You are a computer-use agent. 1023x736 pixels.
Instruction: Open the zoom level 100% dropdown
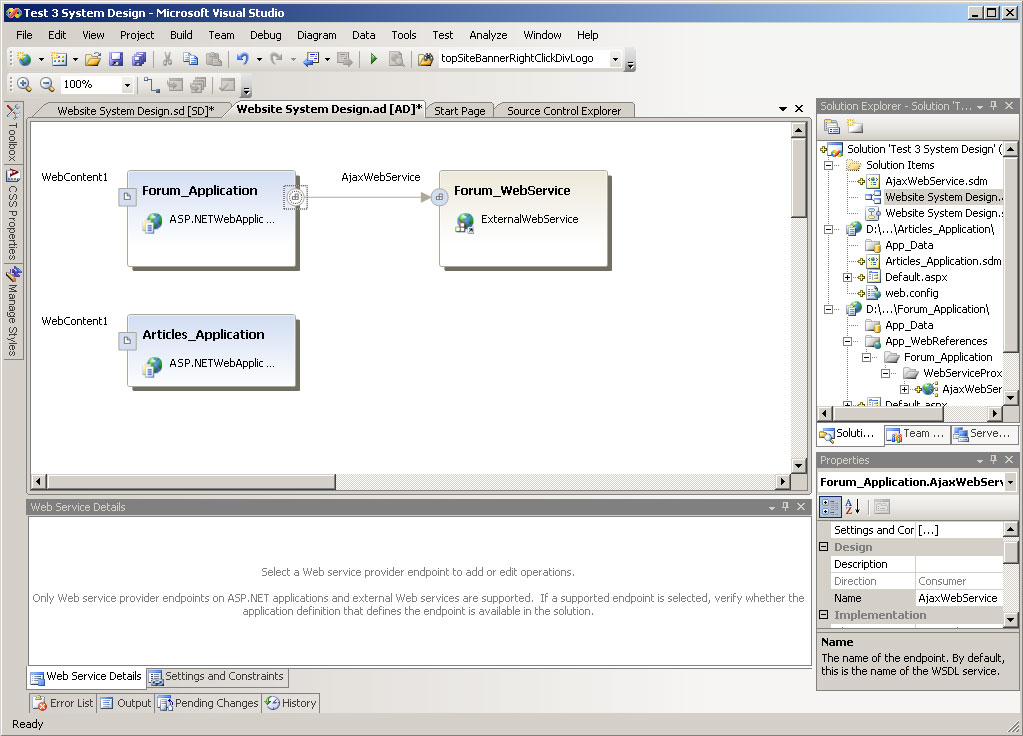[127, 85]
